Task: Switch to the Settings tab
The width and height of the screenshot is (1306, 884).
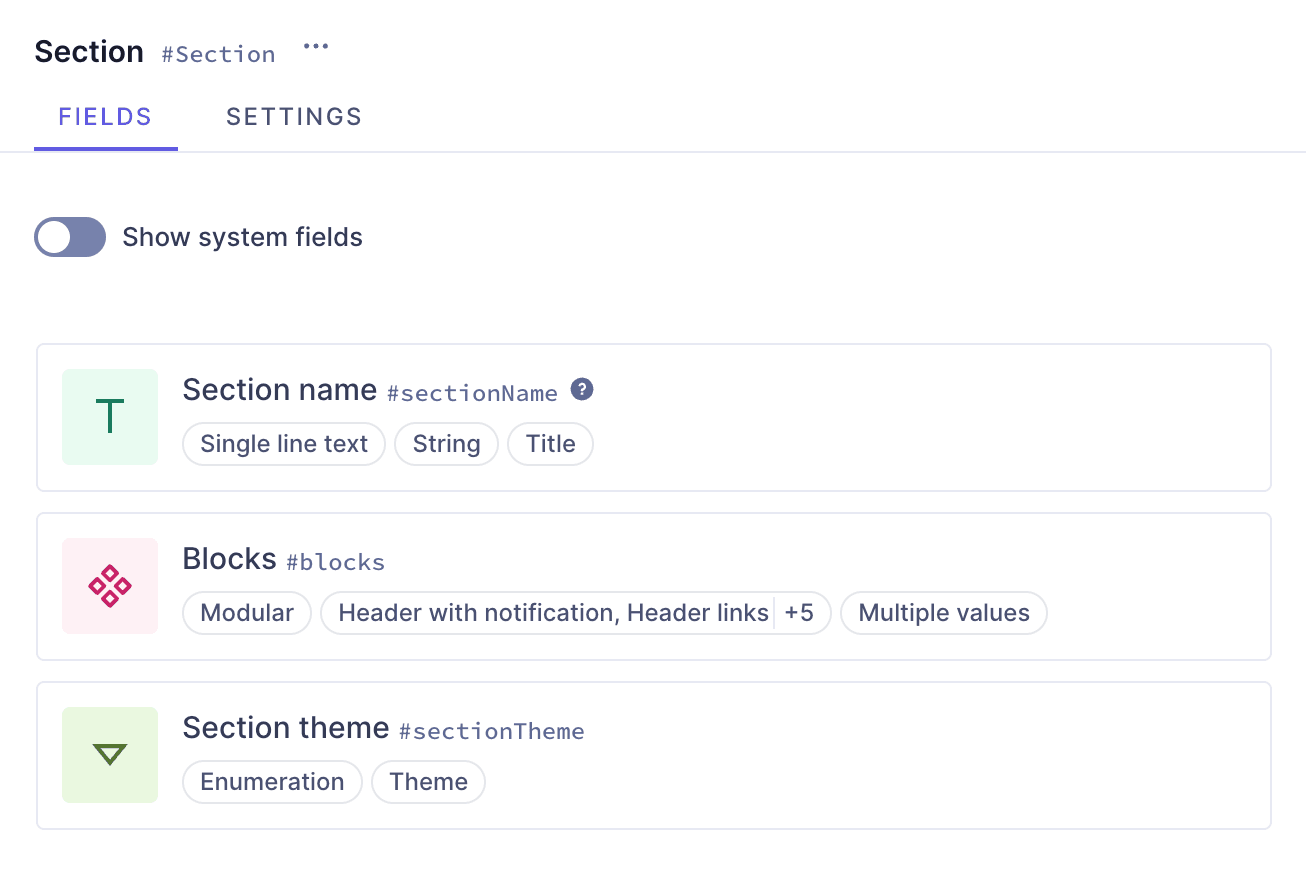Action: 294,117
